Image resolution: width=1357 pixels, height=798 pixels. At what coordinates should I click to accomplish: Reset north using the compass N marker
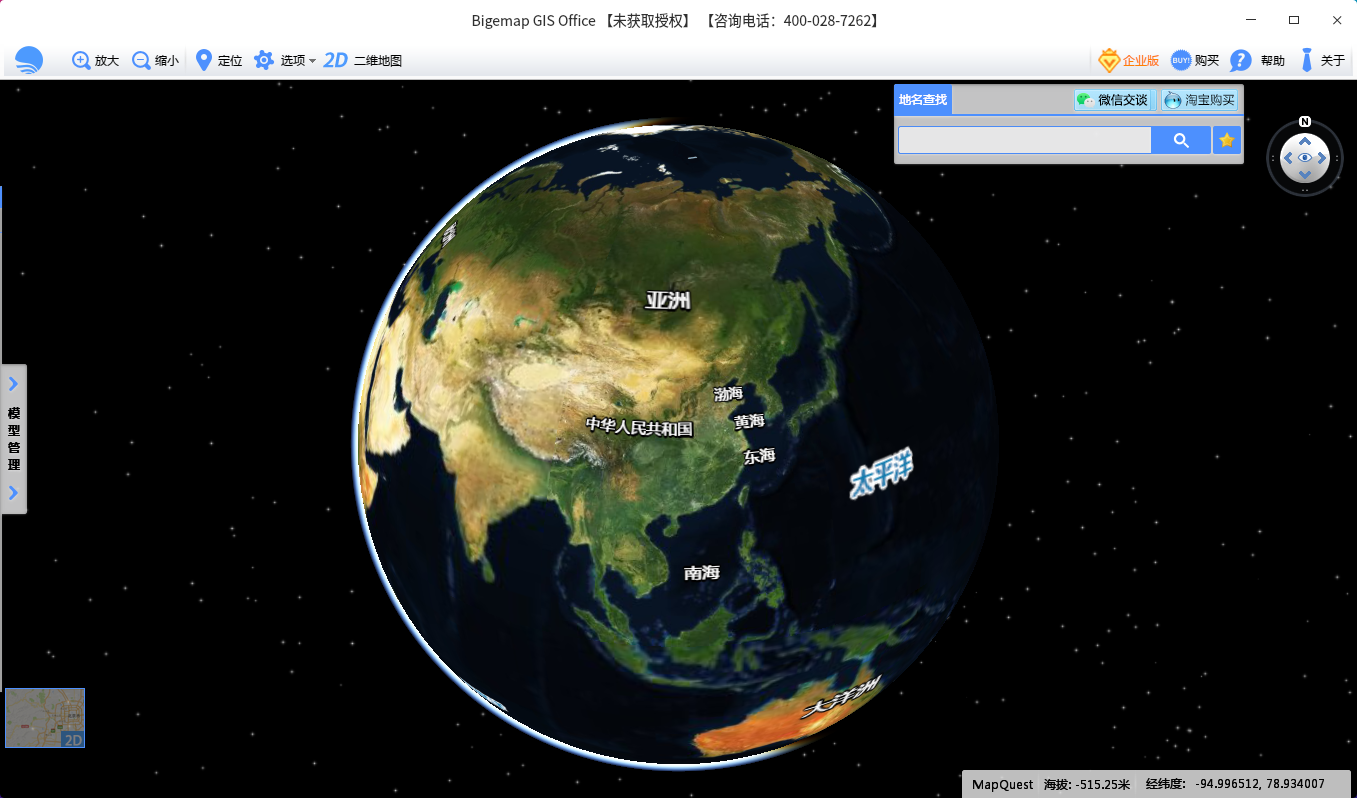[x=1305, y=122]
